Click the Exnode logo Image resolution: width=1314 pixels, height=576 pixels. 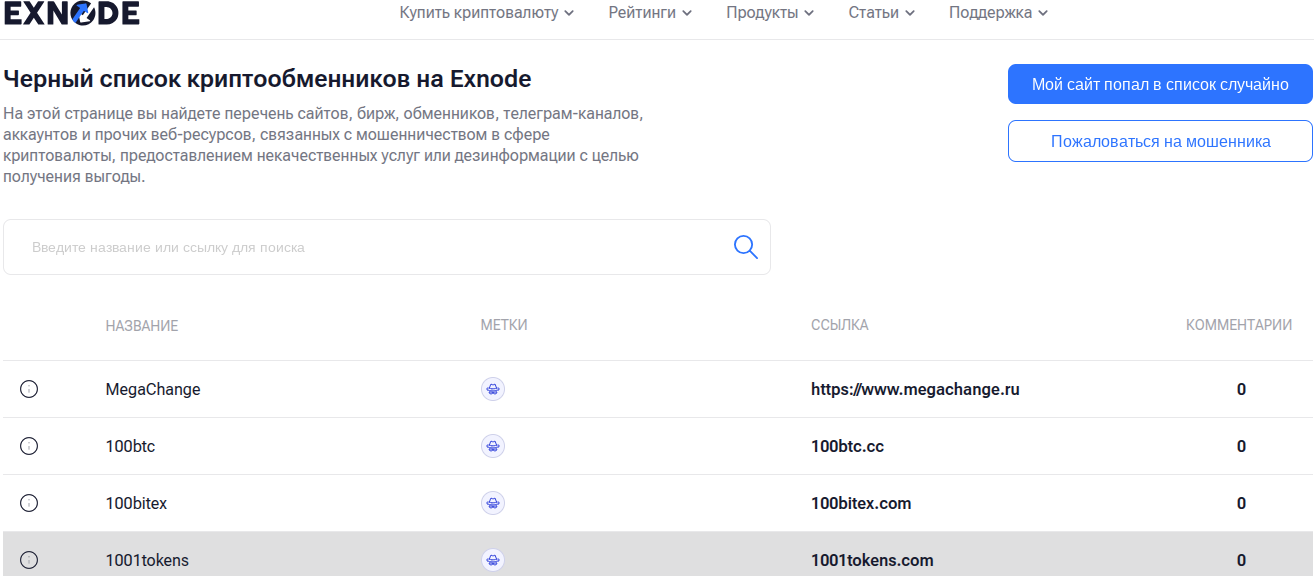tap(71, 12)
